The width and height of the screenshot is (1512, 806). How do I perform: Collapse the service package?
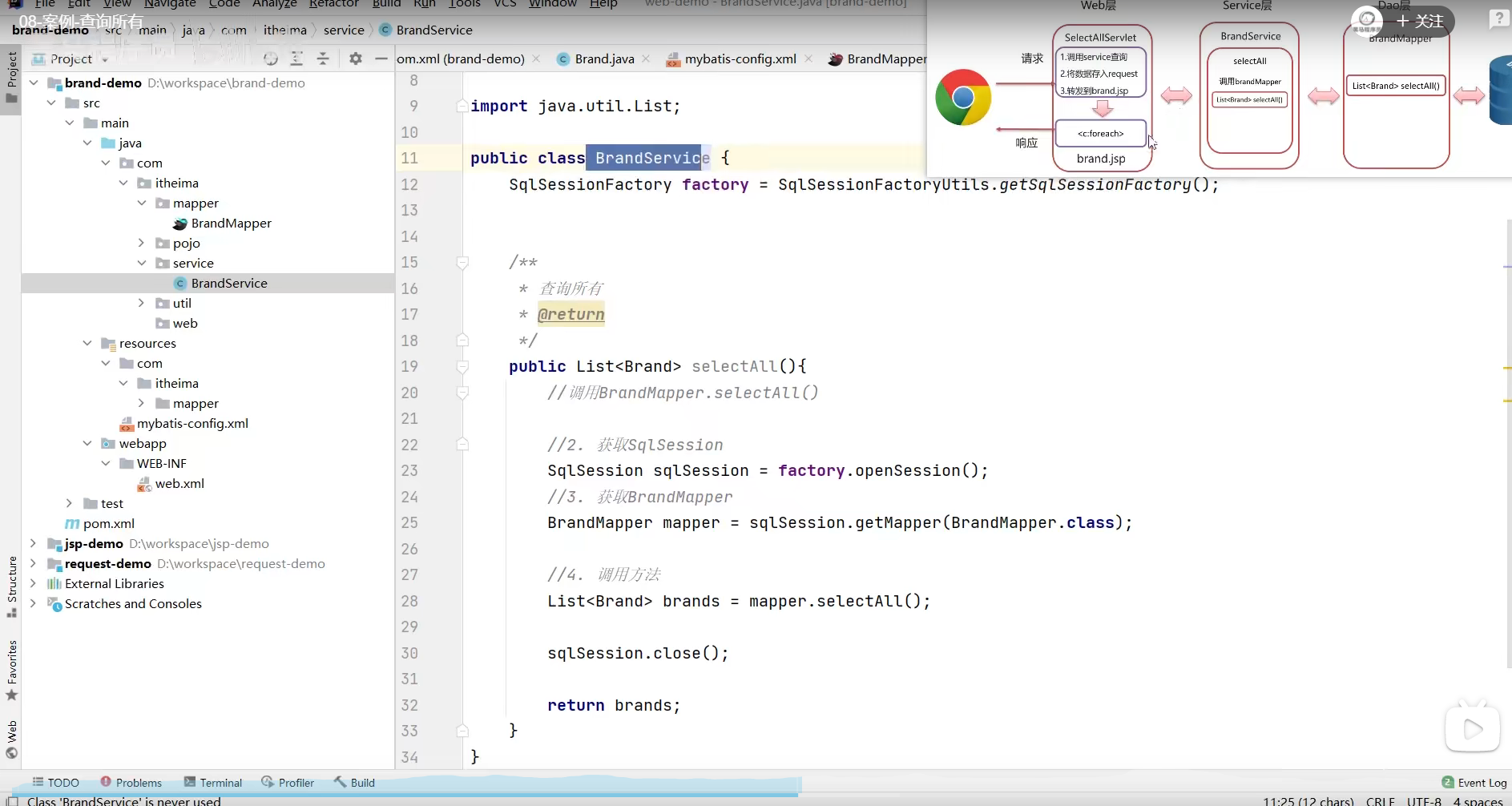pyautogui.click(x=141, y=263)
